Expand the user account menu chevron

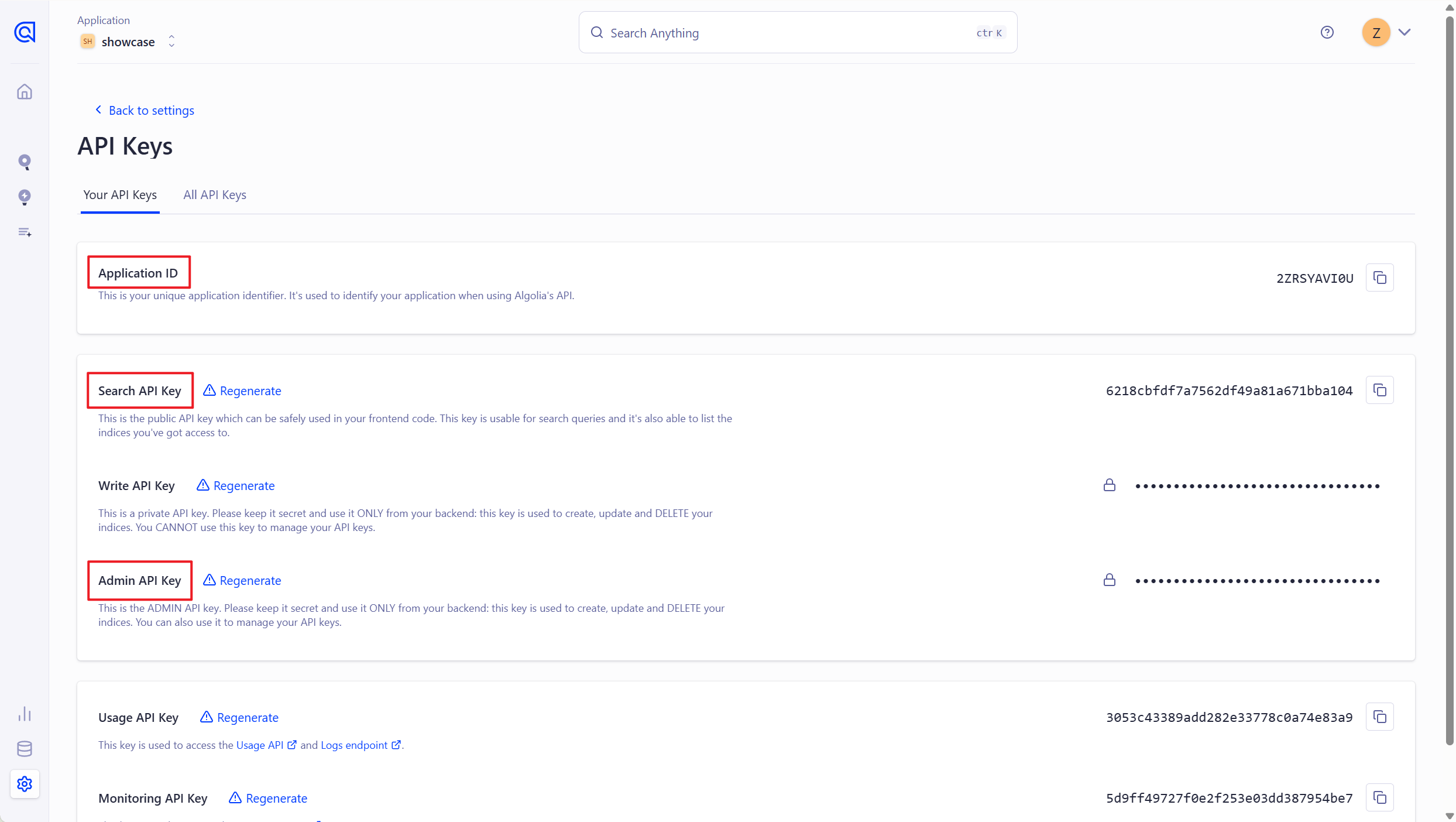(1405, 33)
